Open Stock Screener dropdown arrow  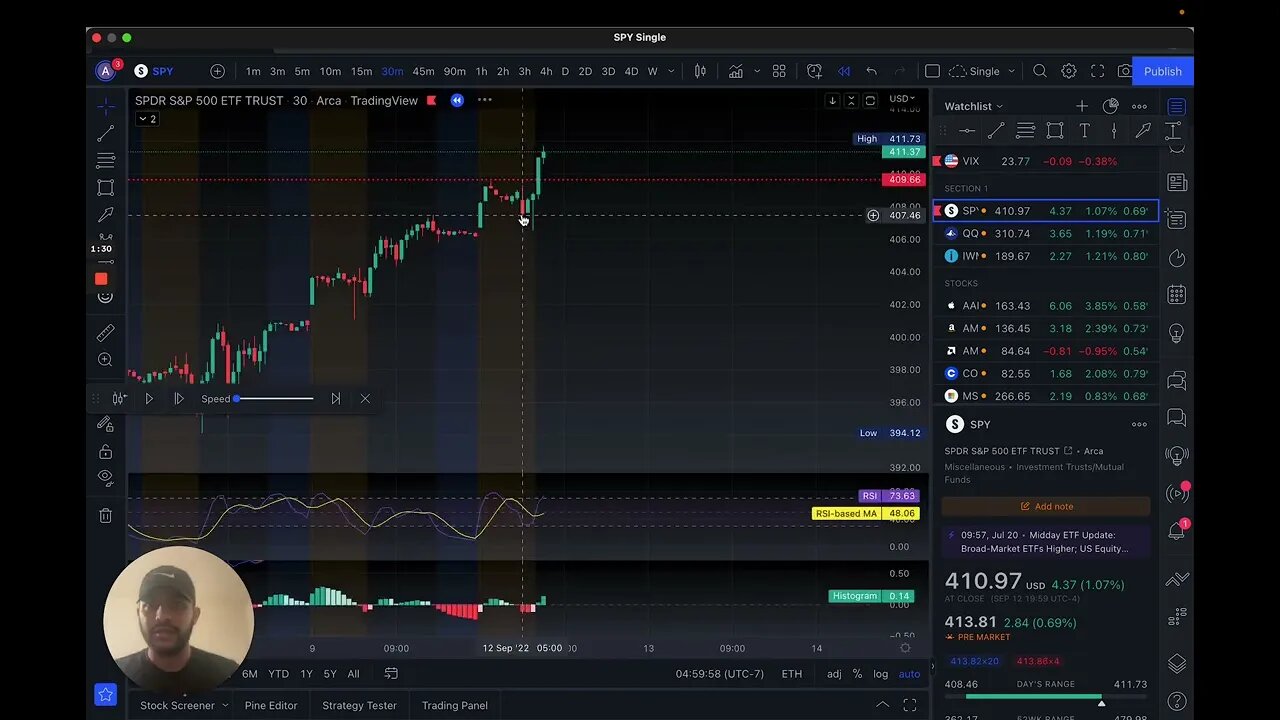tap(224, 705)
